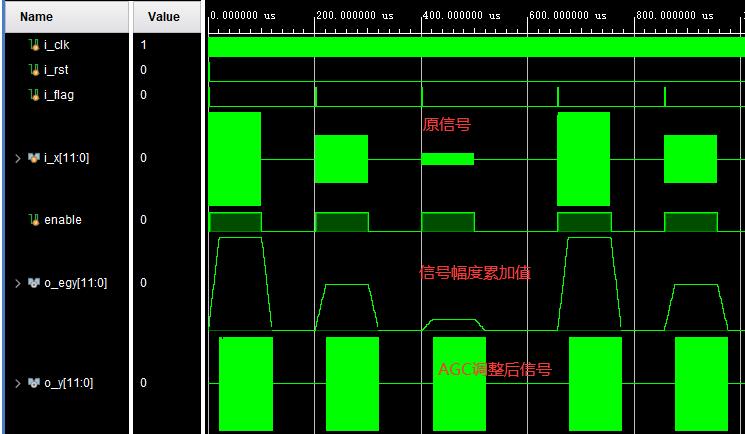Click the enable signal icon

click(x=34, y=220)
